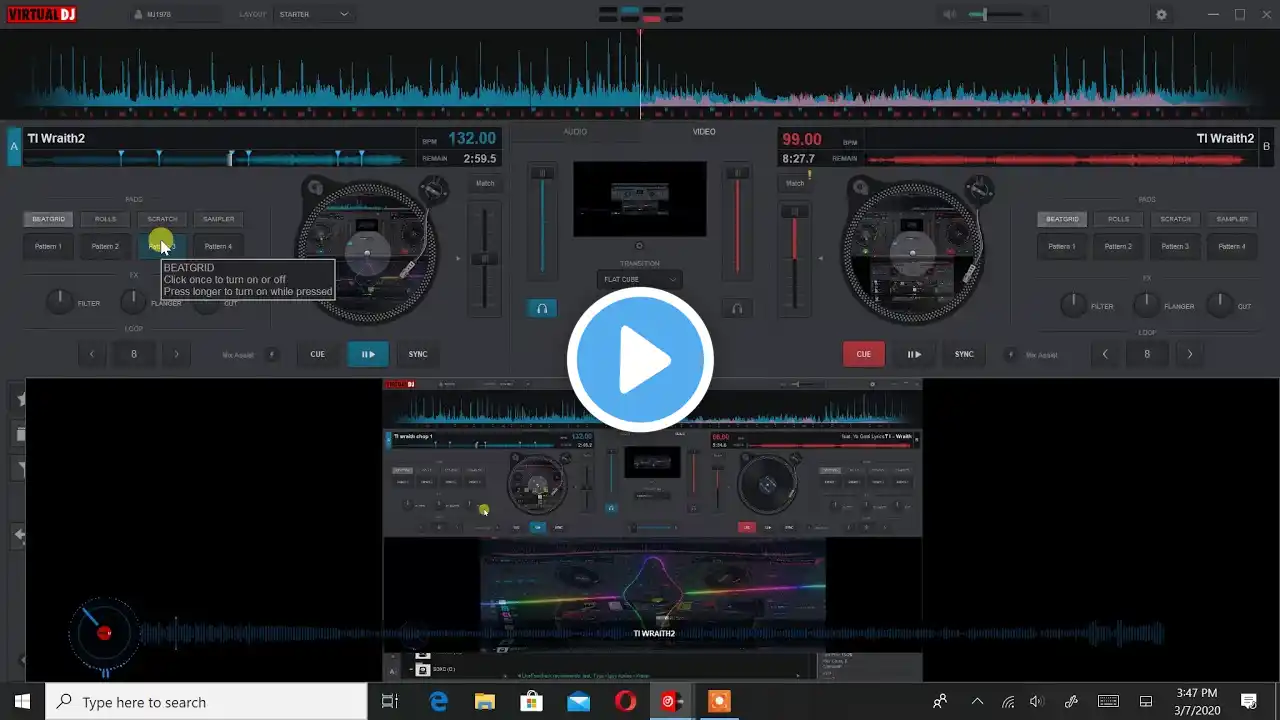Play the video with the blue play button
Viewport: 1280px width, 720px height.
[x=640, y=360]
